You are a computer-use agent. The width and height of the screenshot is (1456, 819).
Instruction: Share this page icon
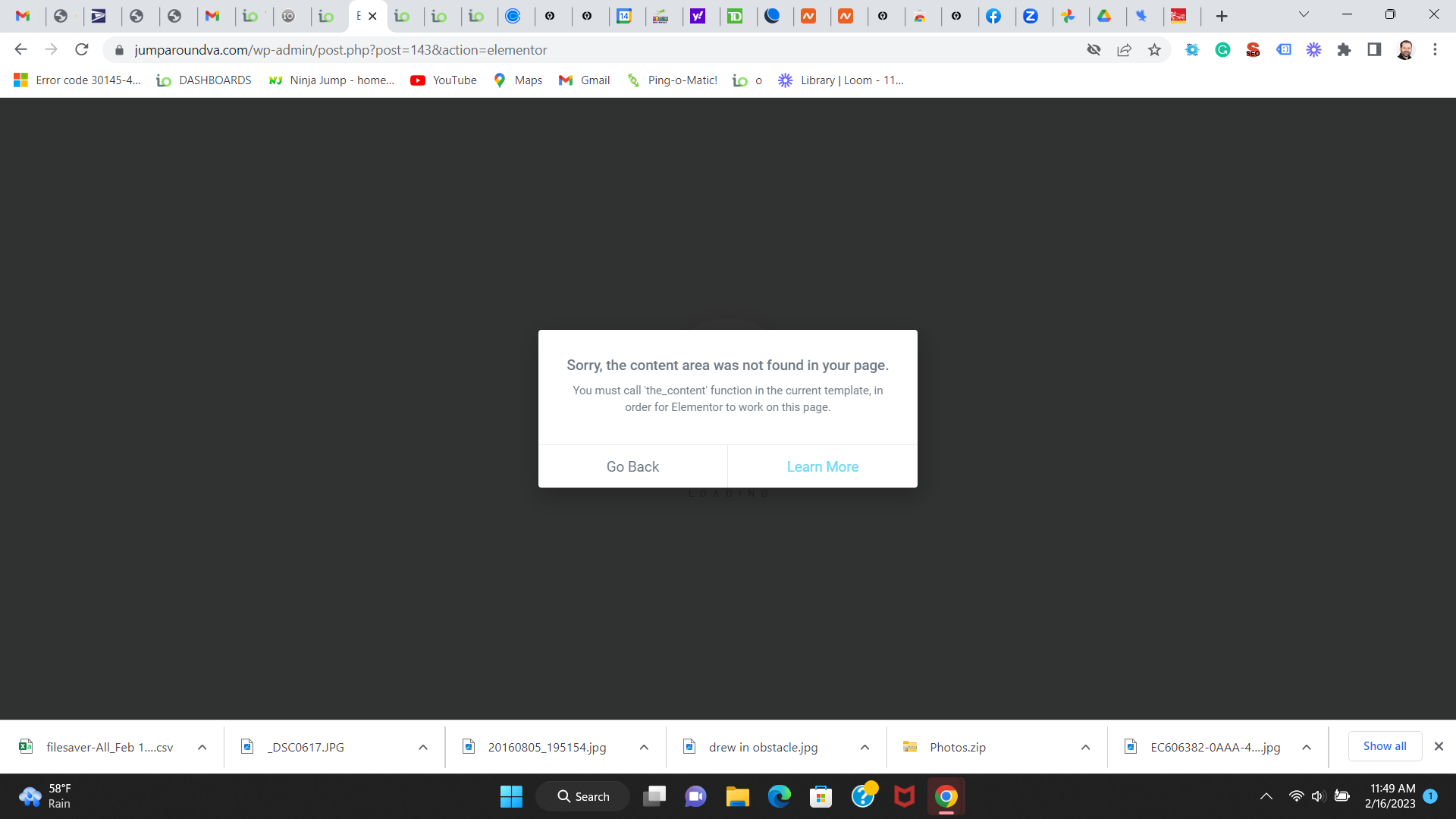tap(1124, 50)
